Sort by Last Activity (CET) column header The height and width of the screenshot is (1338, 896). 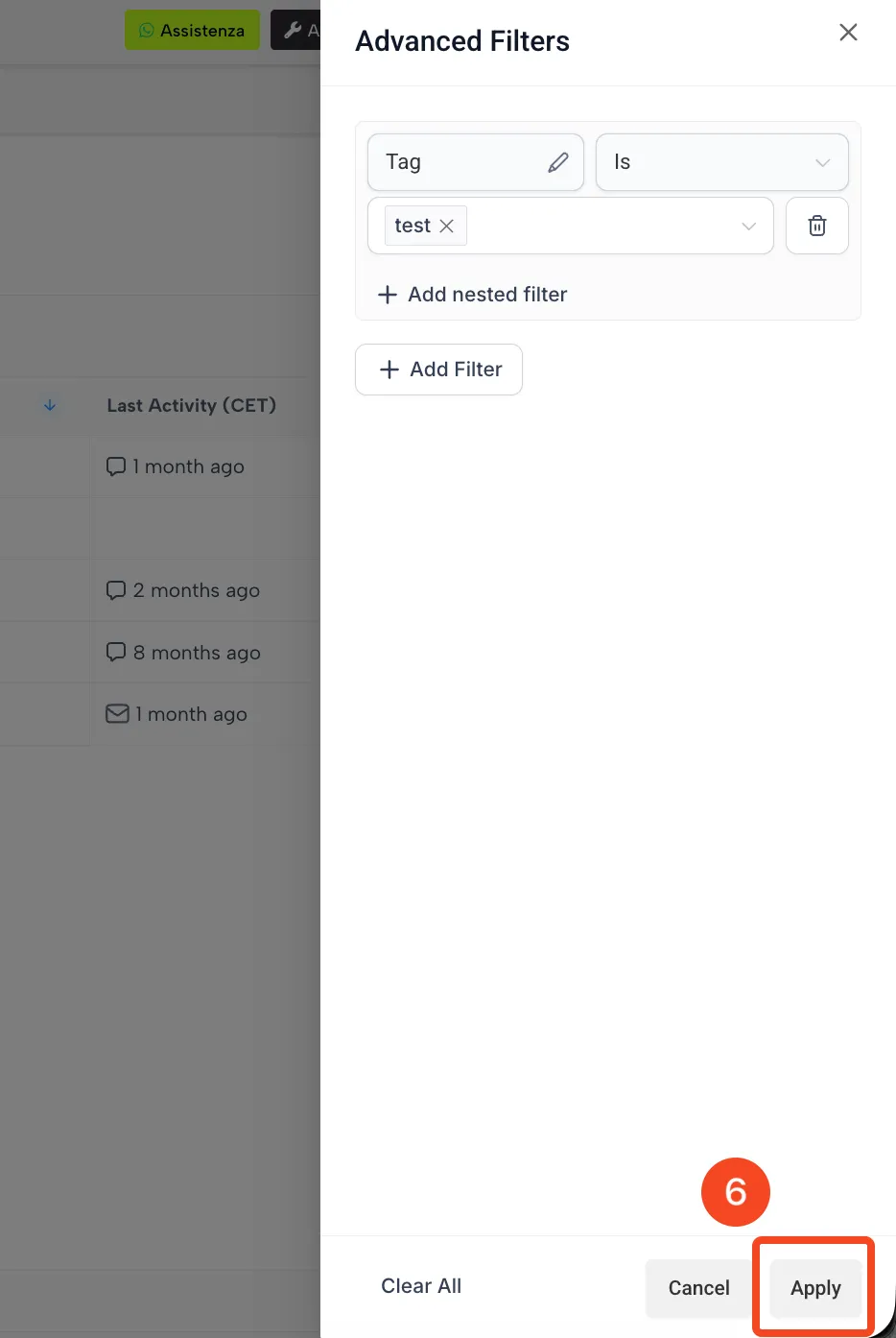192,406
